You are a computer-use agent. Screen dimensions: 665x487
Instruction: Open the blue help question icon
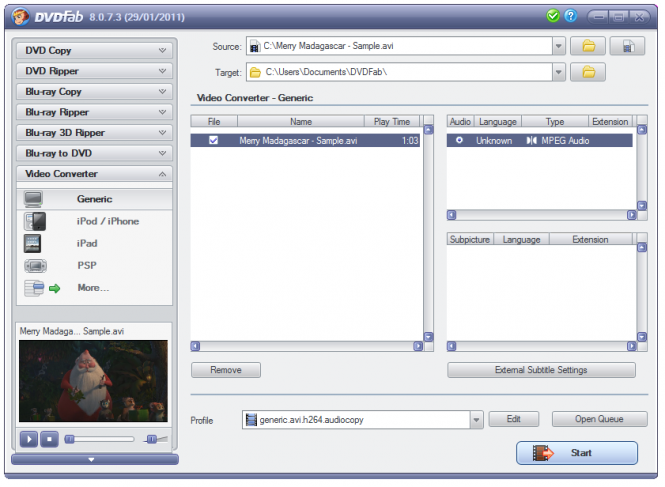click(571, 17)
